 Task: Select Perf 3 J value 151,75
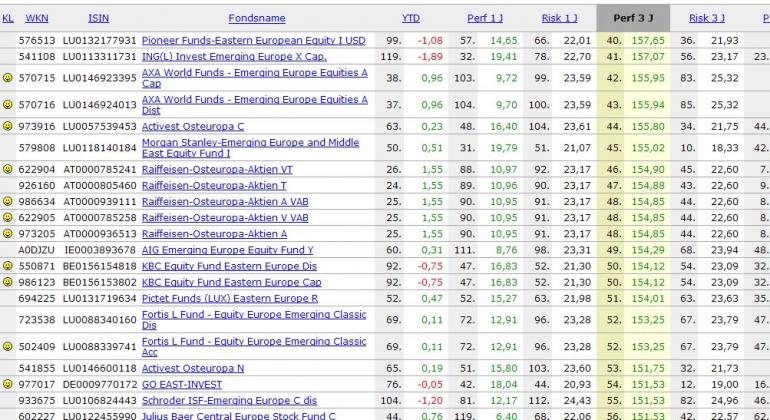click(648, 368)
